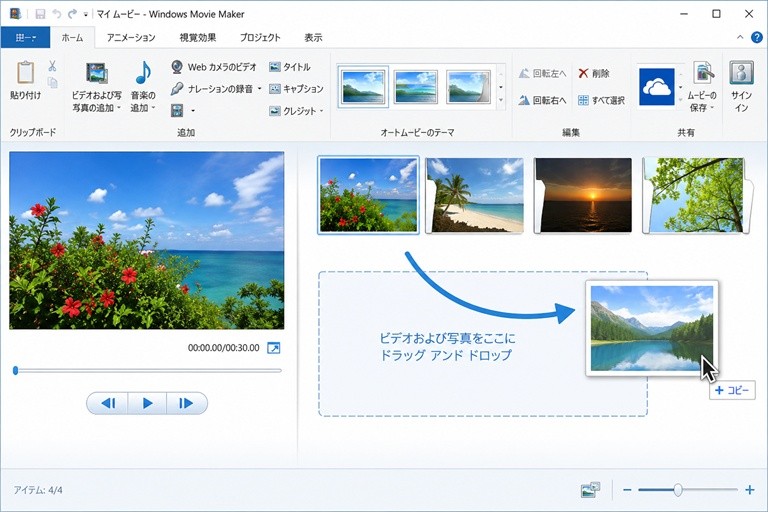The height and width of the screenshot is (512, 768).
Task: Add a タイトル to the movie
Action: (x=290, y=67)
